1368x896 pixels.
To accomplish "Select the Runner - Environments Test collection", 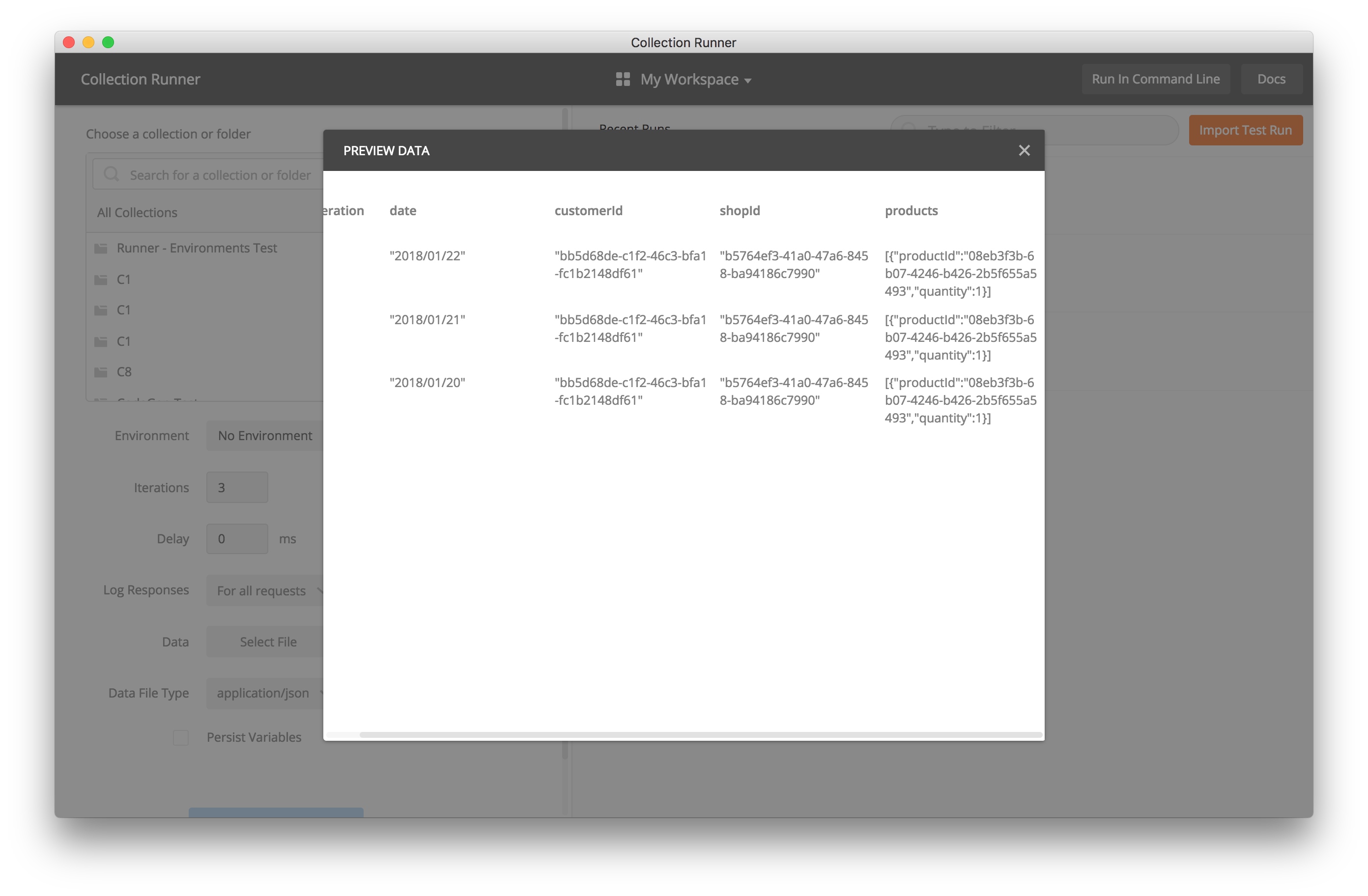I will pos(197,248).
